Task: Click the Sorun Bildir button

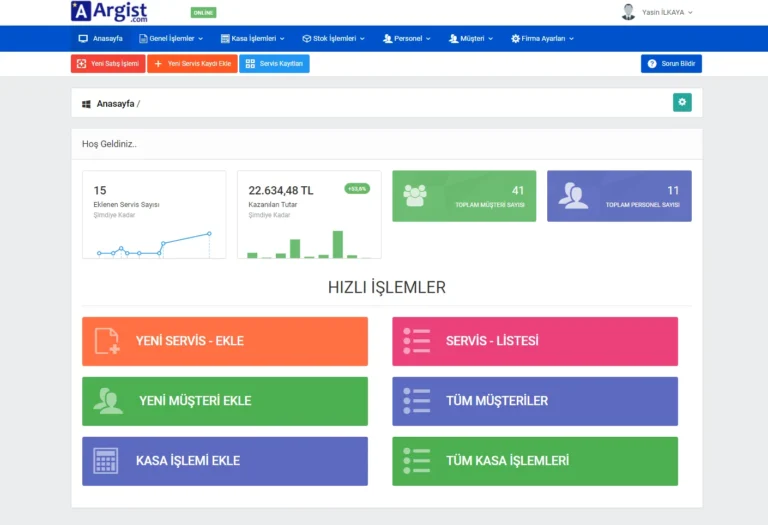Action: [x=671, y=64]
